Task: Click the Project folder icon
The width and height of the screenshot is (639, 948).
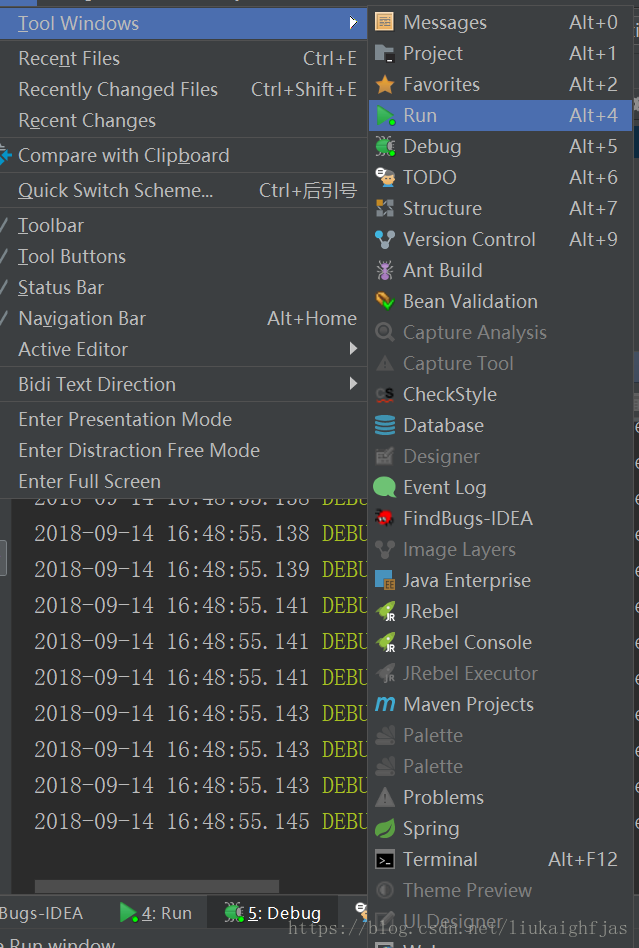Action: 384,53
